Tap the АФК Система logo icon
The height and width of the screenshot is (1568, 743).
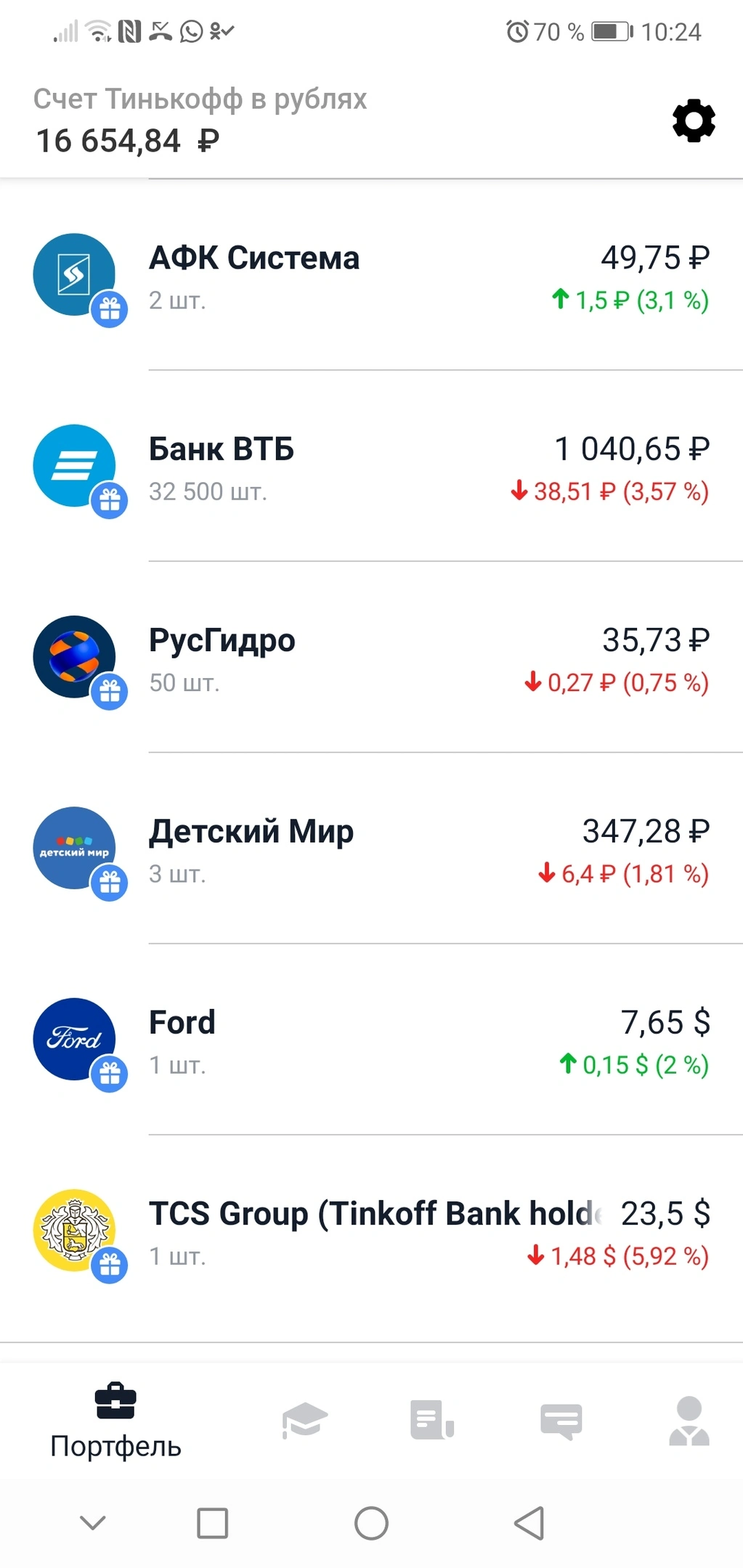74,274
